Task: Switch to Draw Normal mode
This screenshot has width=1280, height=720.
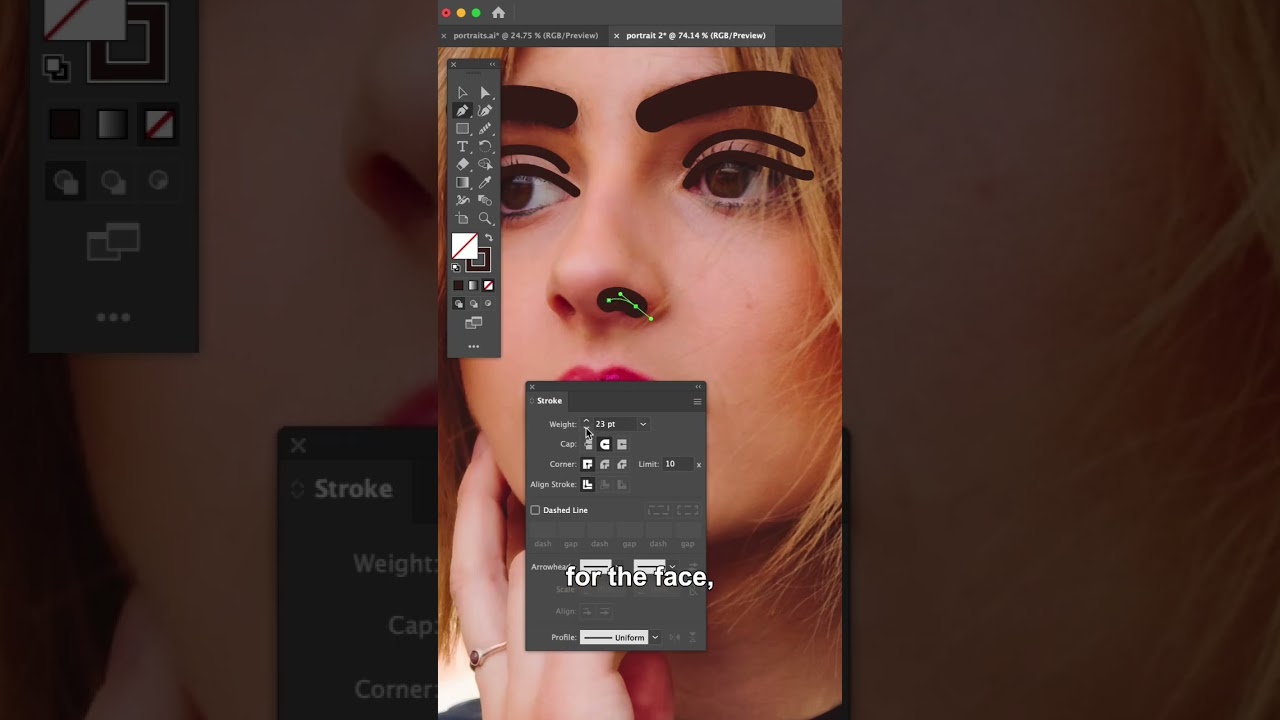Action: pyautogui.click(x=459, y=303)
